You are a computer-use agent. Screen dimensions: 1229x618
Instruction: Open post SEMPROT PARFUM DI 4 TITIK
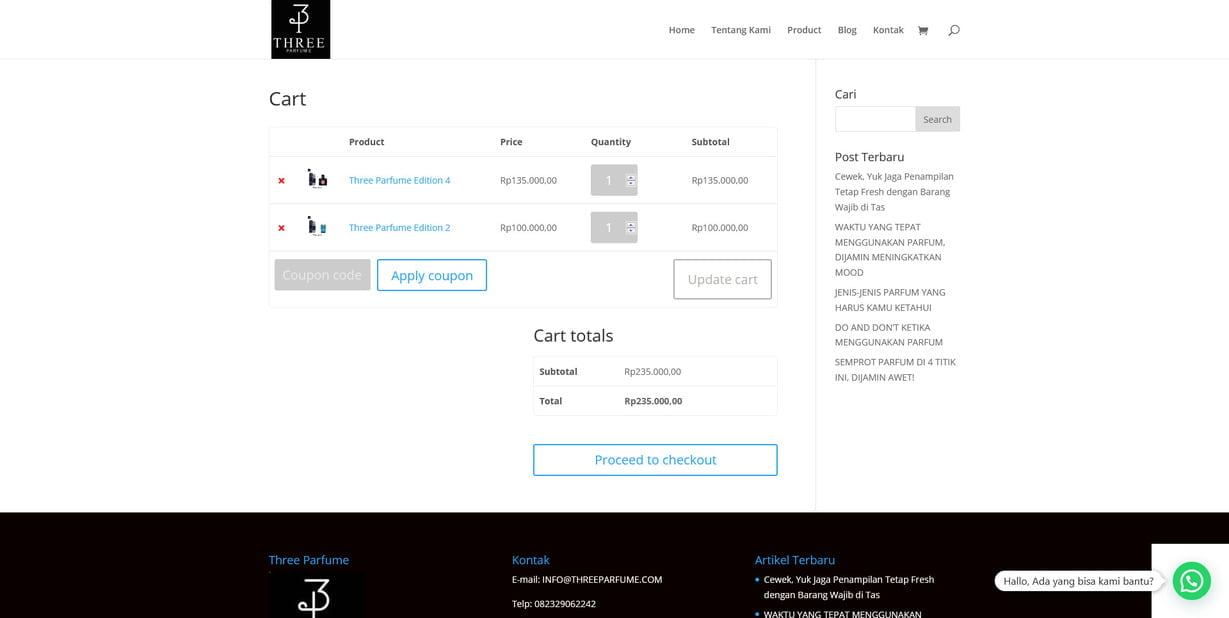[x=895, y=369]
